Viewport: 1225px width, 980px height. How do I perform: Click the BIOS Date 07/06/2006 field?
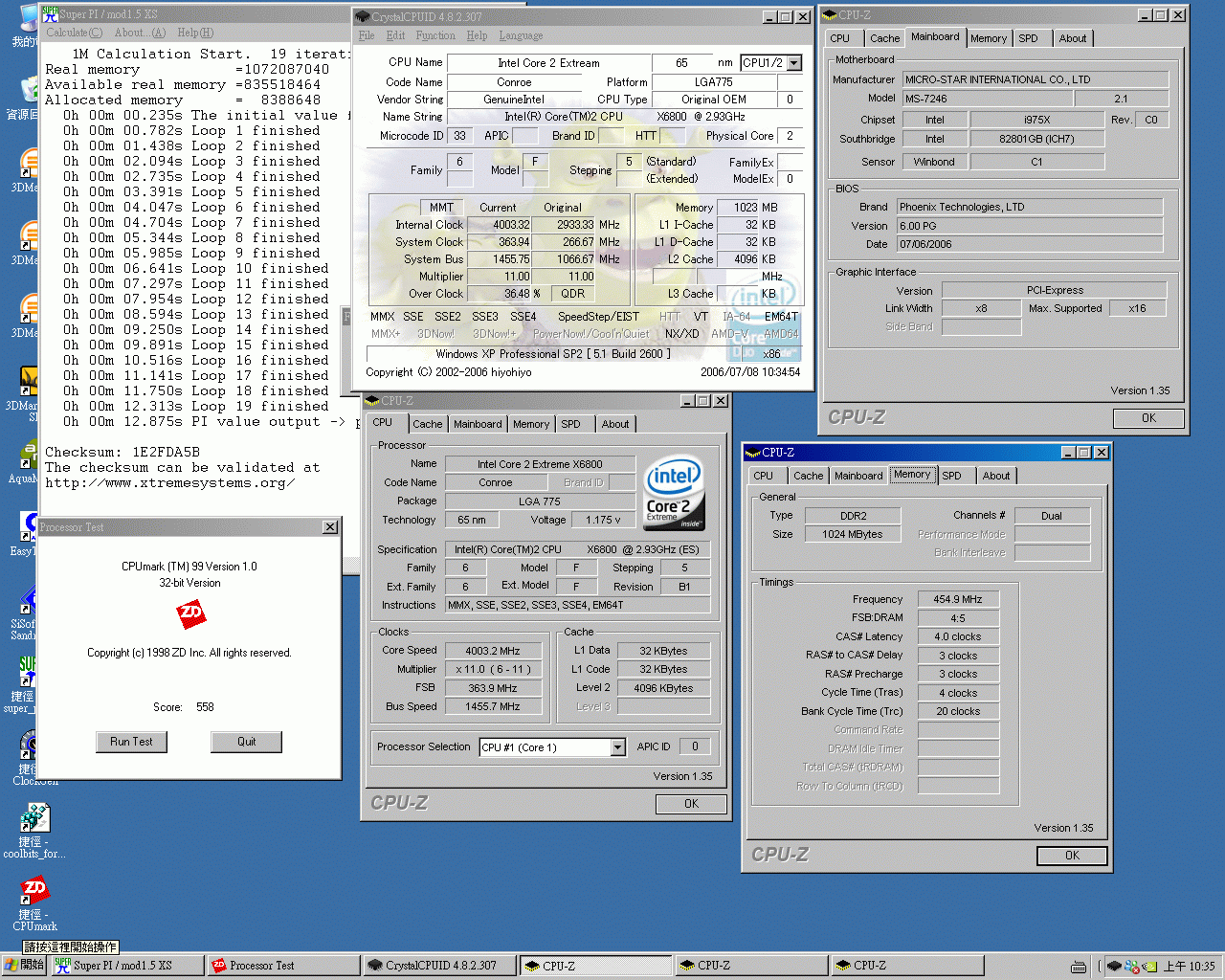1030,244
